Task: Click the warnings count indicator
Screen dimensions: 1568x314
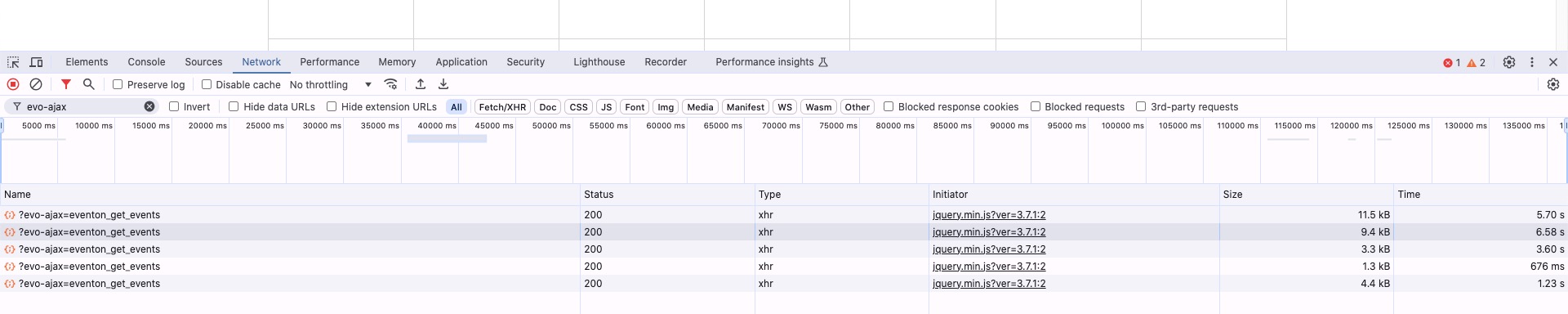Action: click(1477, 63)
